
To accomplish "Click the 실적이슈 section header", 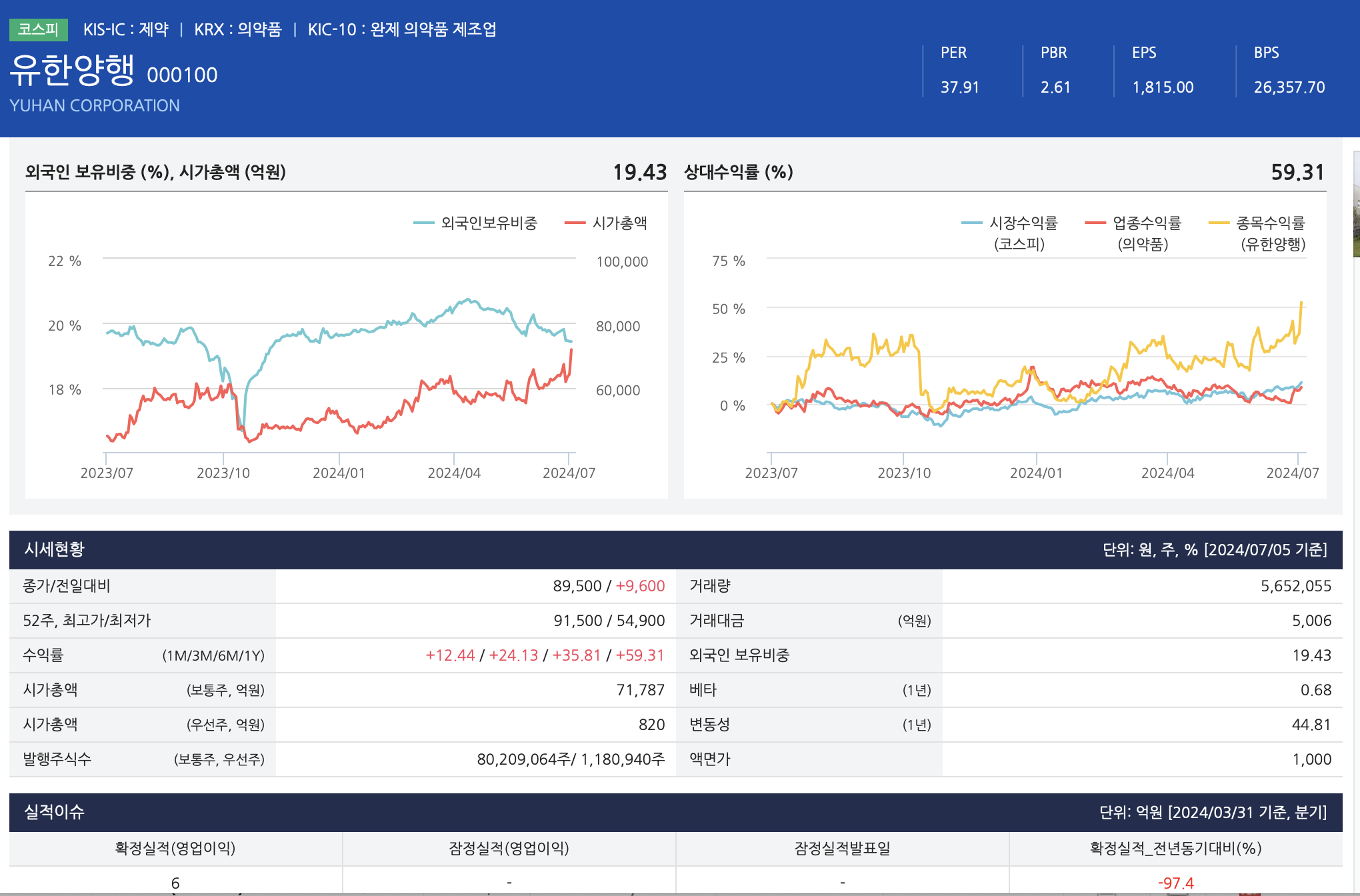I will (55, 812).
